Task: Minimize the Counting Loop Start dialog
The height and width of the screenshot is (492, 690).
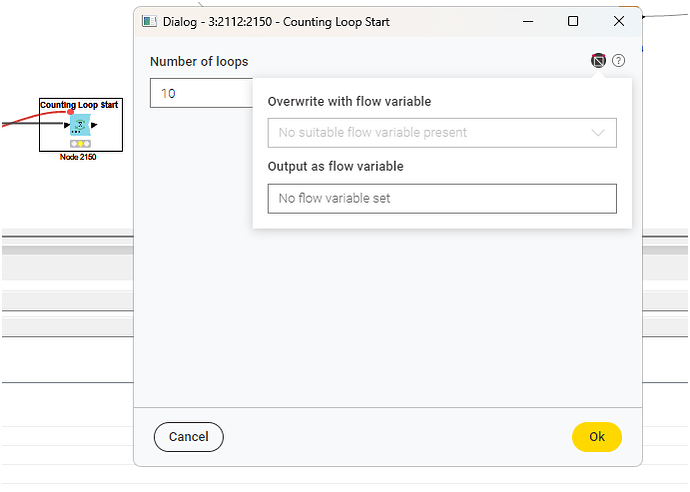Action: [527, 21]
